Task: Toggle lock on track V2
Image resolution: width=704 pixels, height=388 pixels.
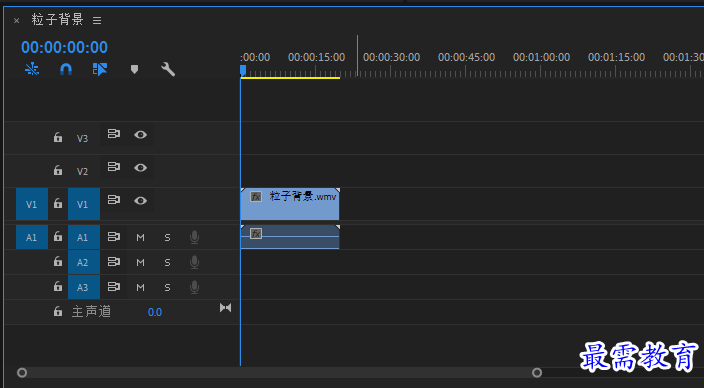Action: [58, 170]
